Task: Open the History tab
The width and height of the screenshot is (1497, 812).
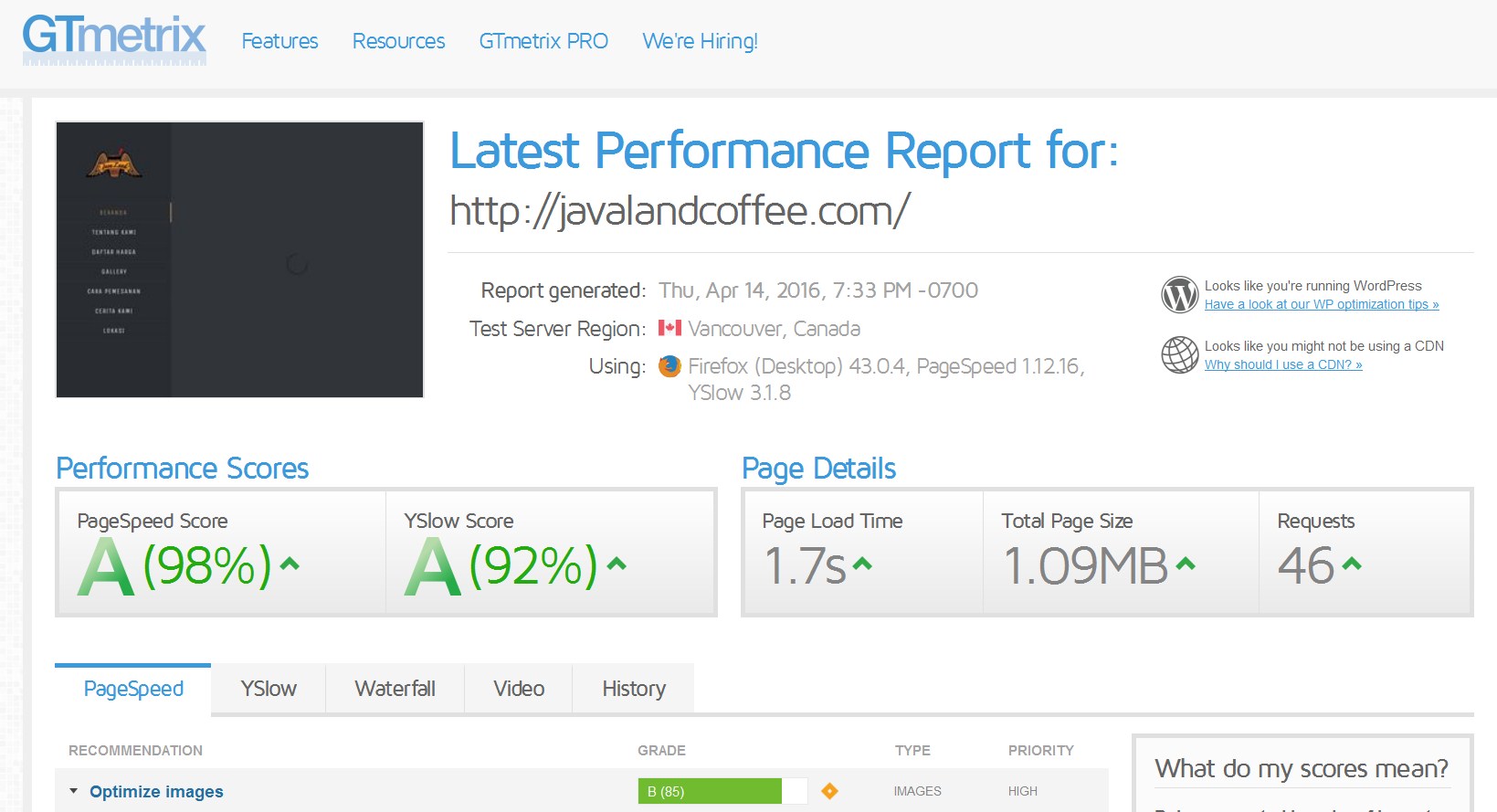Action: [634, 689]
